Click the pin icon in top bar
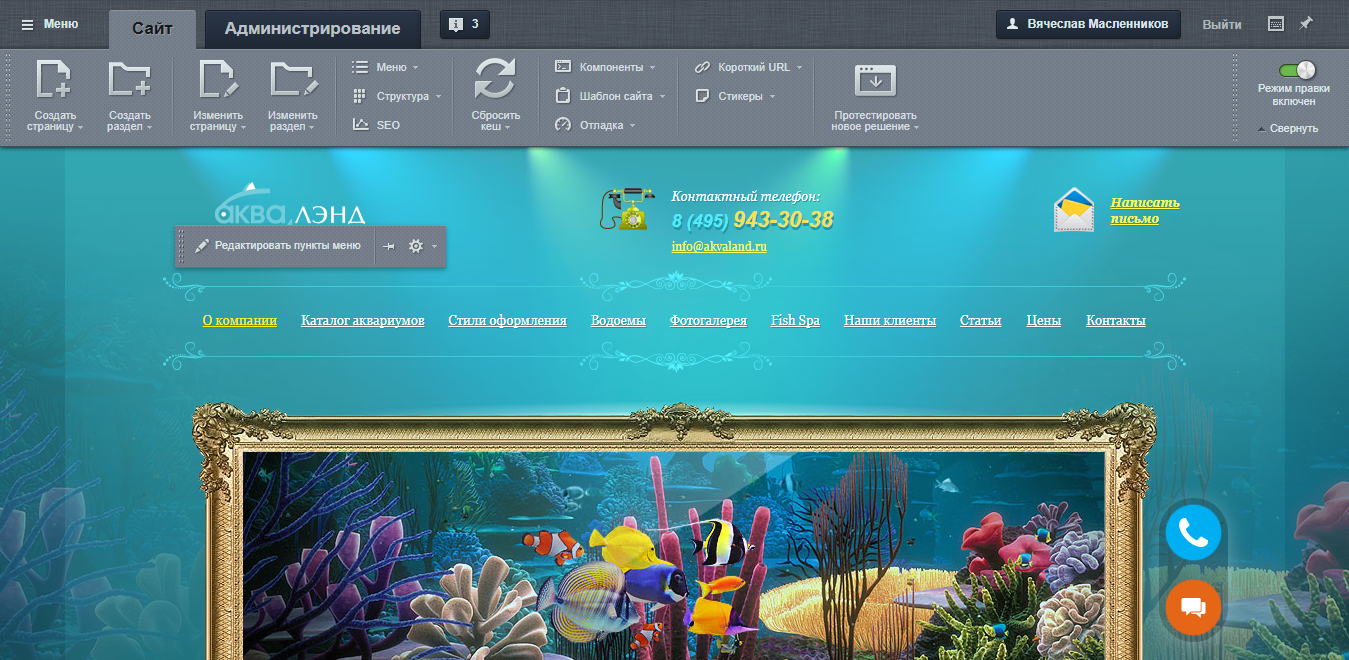Image resolution: width=1349 pixels, height=660 pixels. click(1306, 23)
